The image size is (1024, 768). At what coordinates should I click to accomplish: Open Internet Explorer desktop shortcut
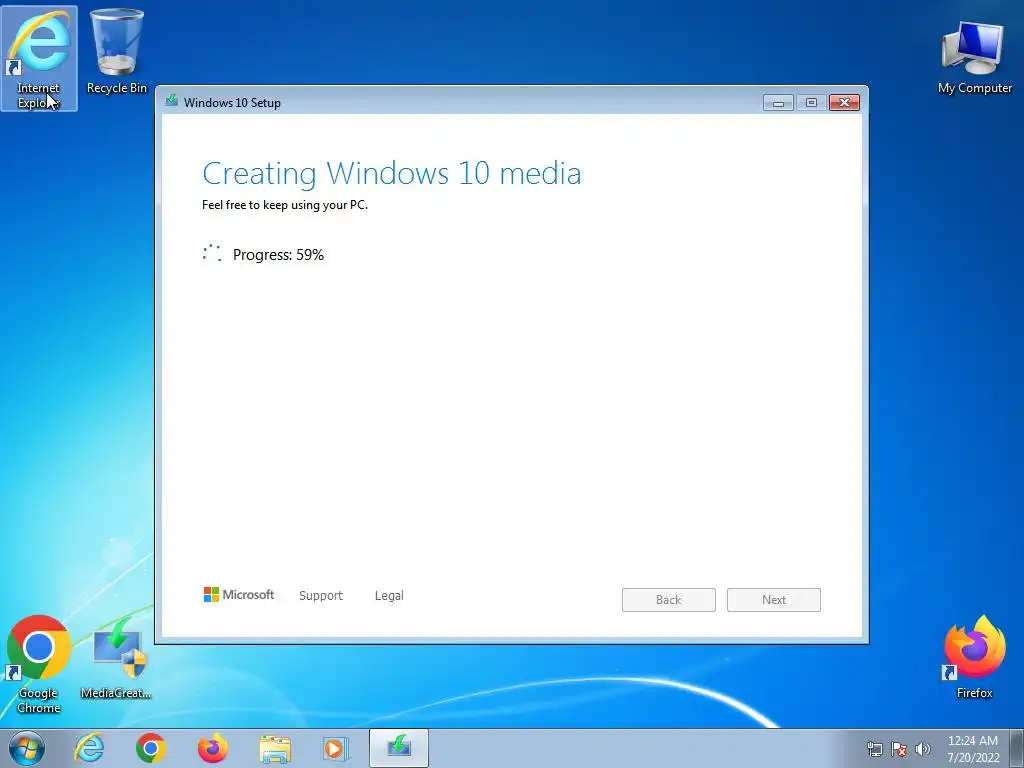pyautogui.click(x=39, y=59)
